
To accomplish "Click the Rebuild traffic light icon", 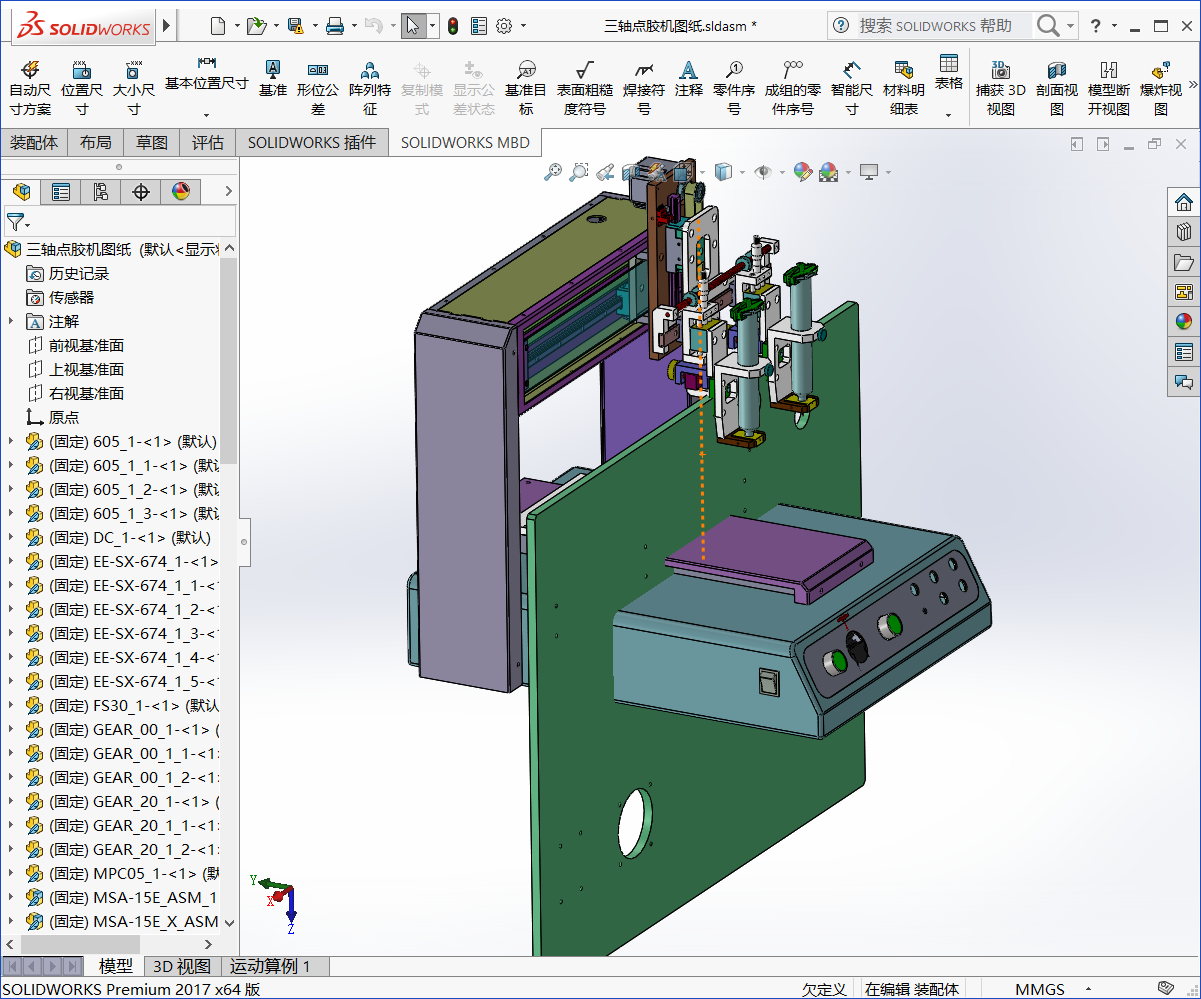I will [453, 26].
